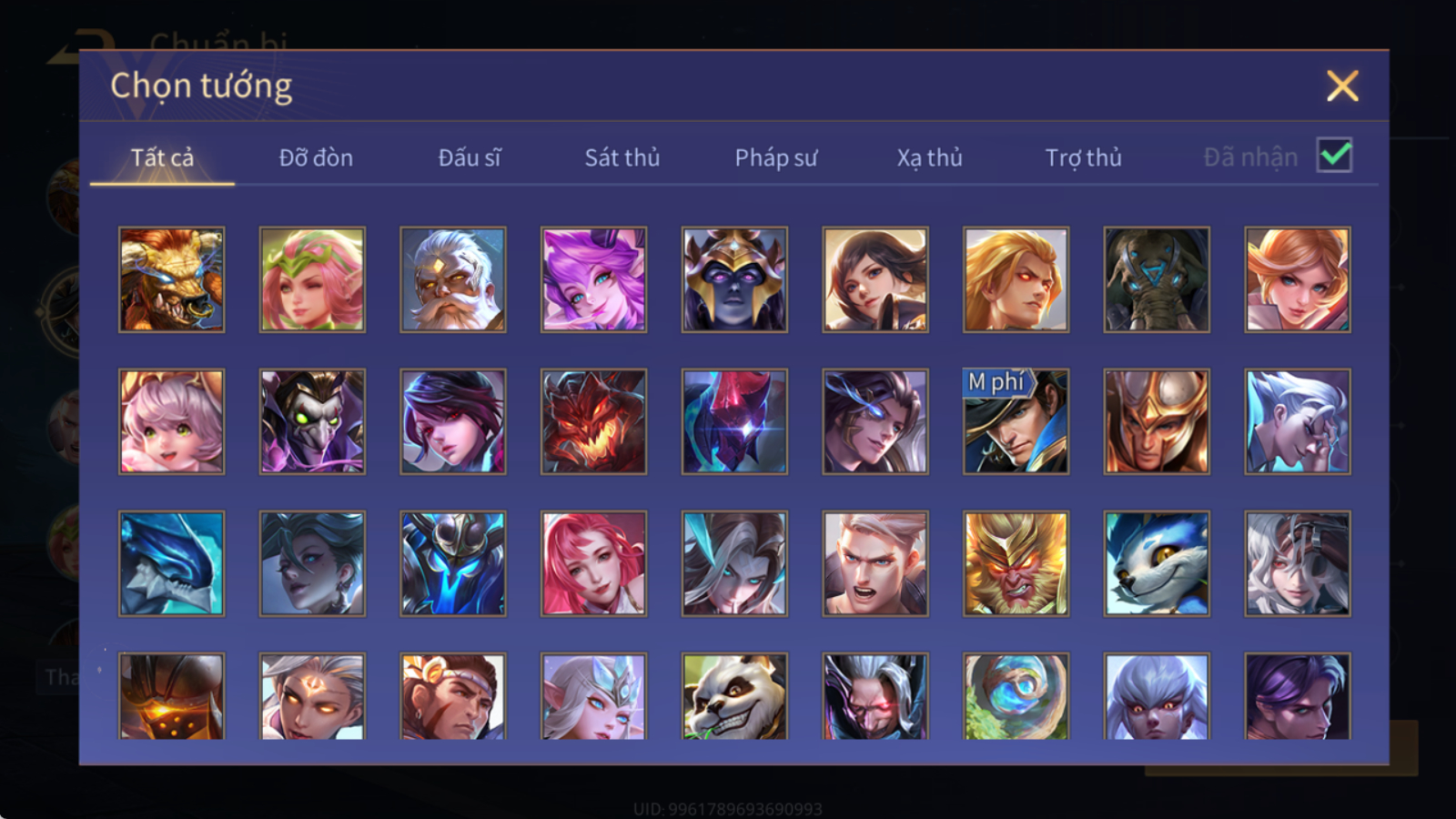The width and height of the screenshot is (1456, 819).
Task: Select the elephant-masked dark hero
Action: point(1157,279)
